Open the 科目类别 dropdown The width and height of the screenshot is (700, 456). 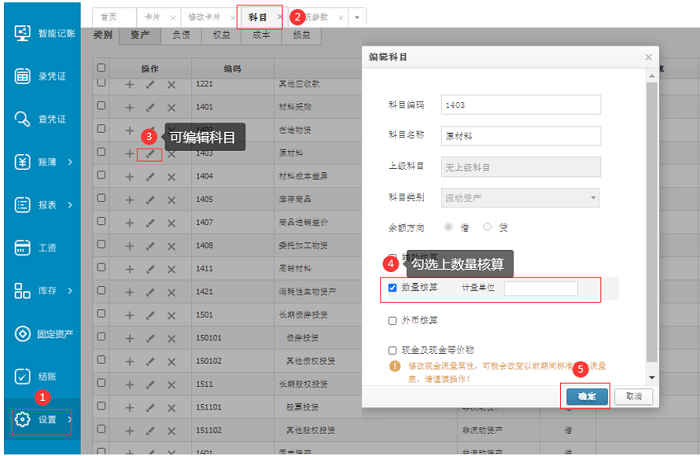528,198
